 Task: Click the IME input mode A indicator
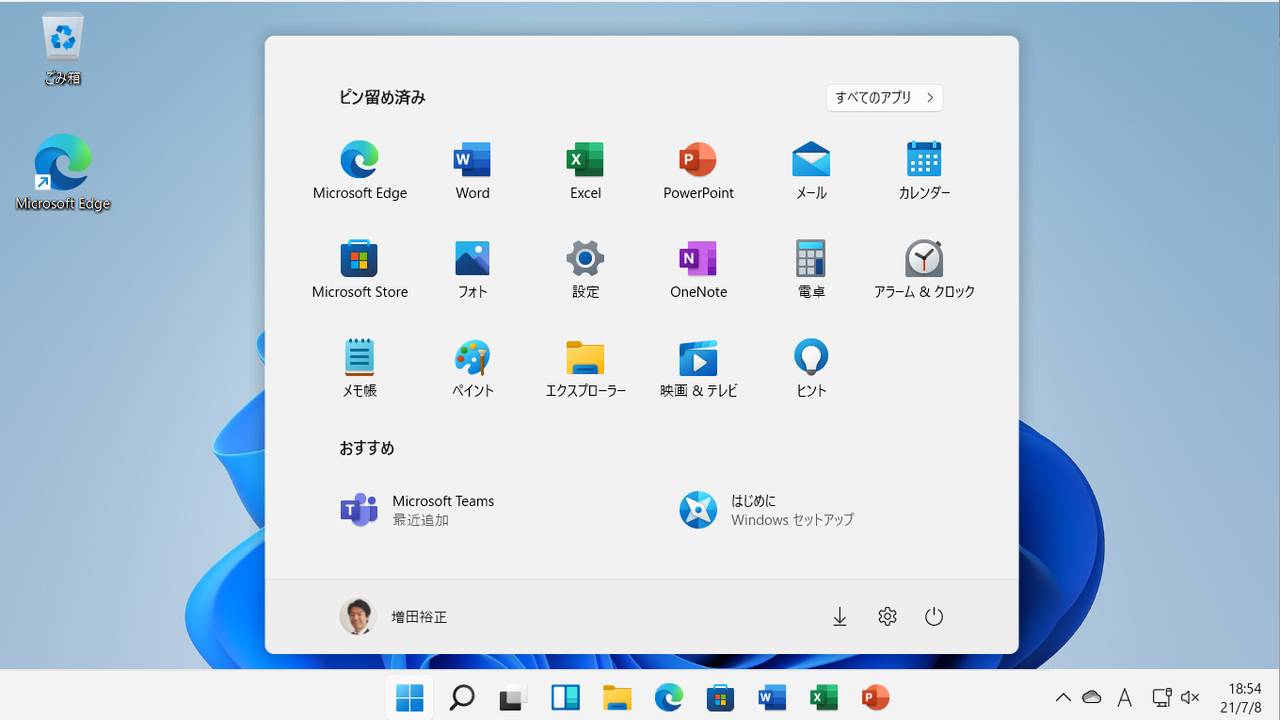click(x=1125, y=697)
